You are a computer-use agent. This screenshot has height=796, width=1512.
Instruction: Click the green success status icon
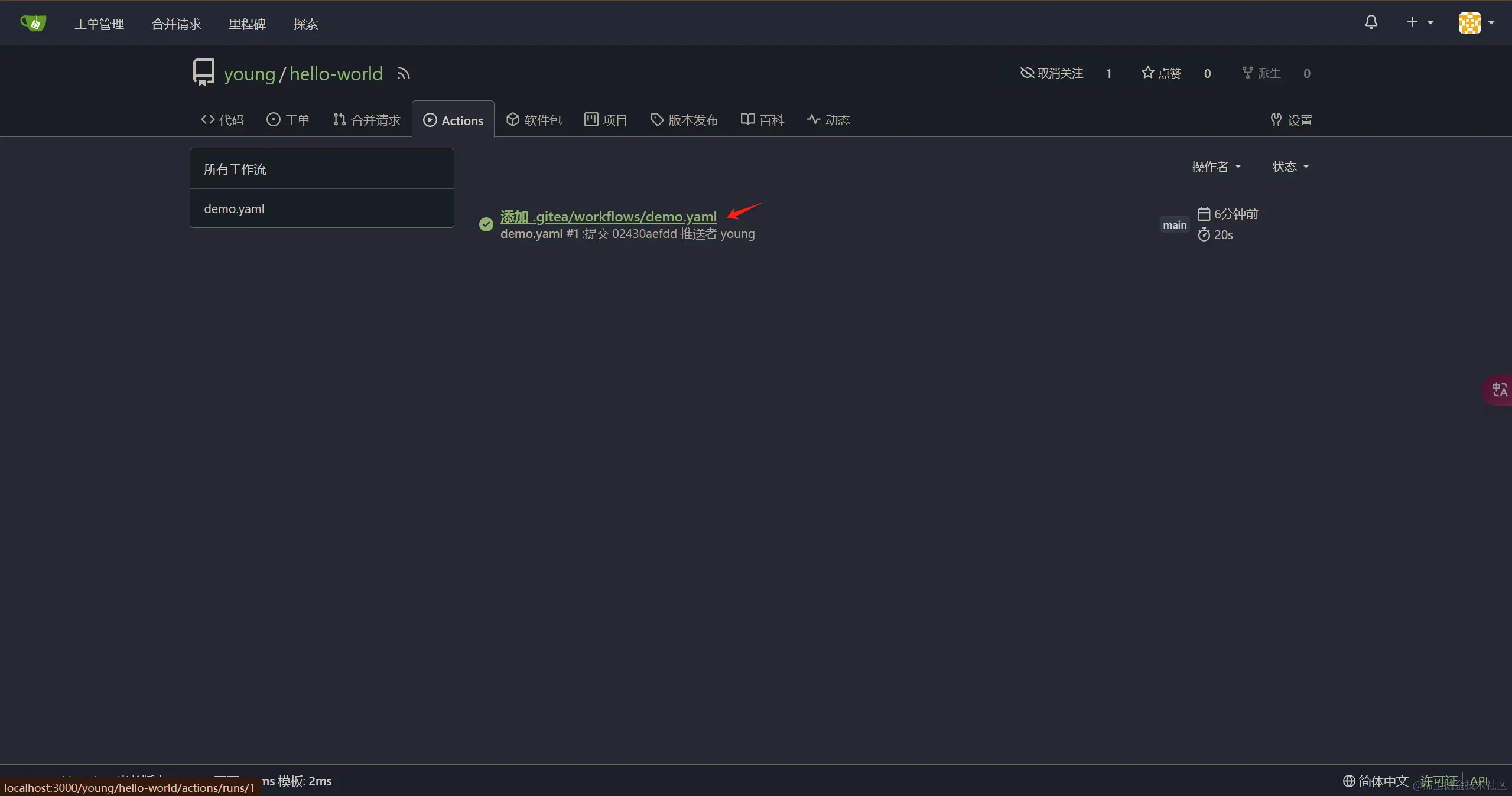486,224
